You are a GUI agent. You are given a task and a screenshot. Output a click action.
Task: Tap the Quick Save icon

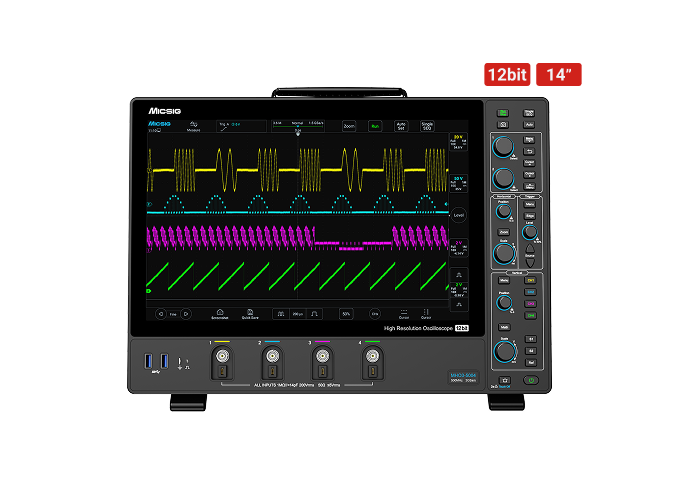[x=250, y=314]
